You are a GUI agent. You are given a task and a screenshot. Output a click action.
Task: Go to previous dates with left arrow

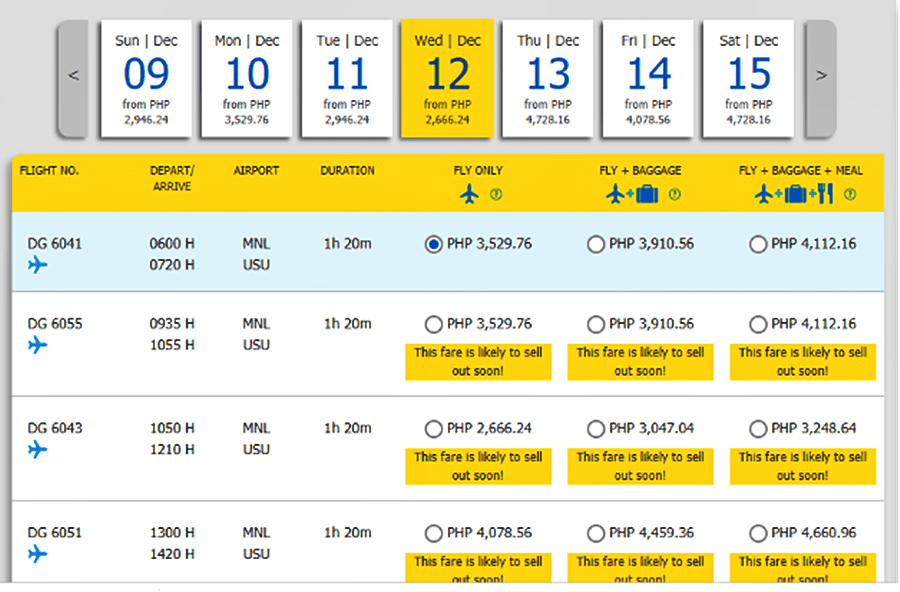[74, 76]
